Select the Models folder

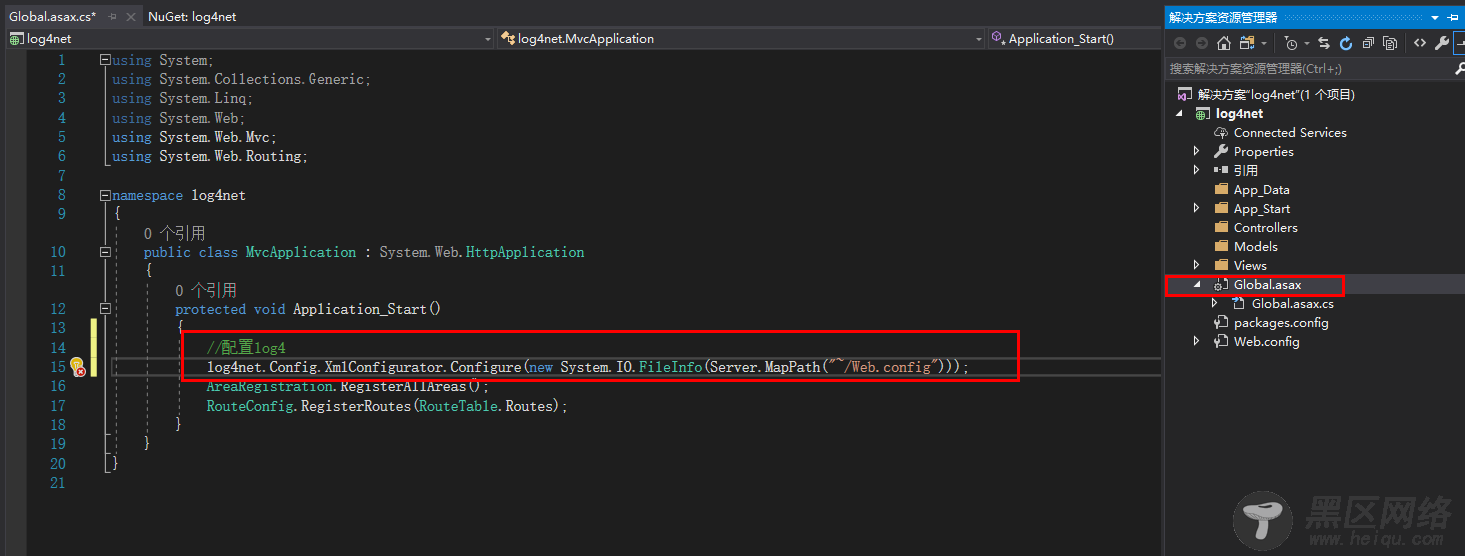[1256, 246]
